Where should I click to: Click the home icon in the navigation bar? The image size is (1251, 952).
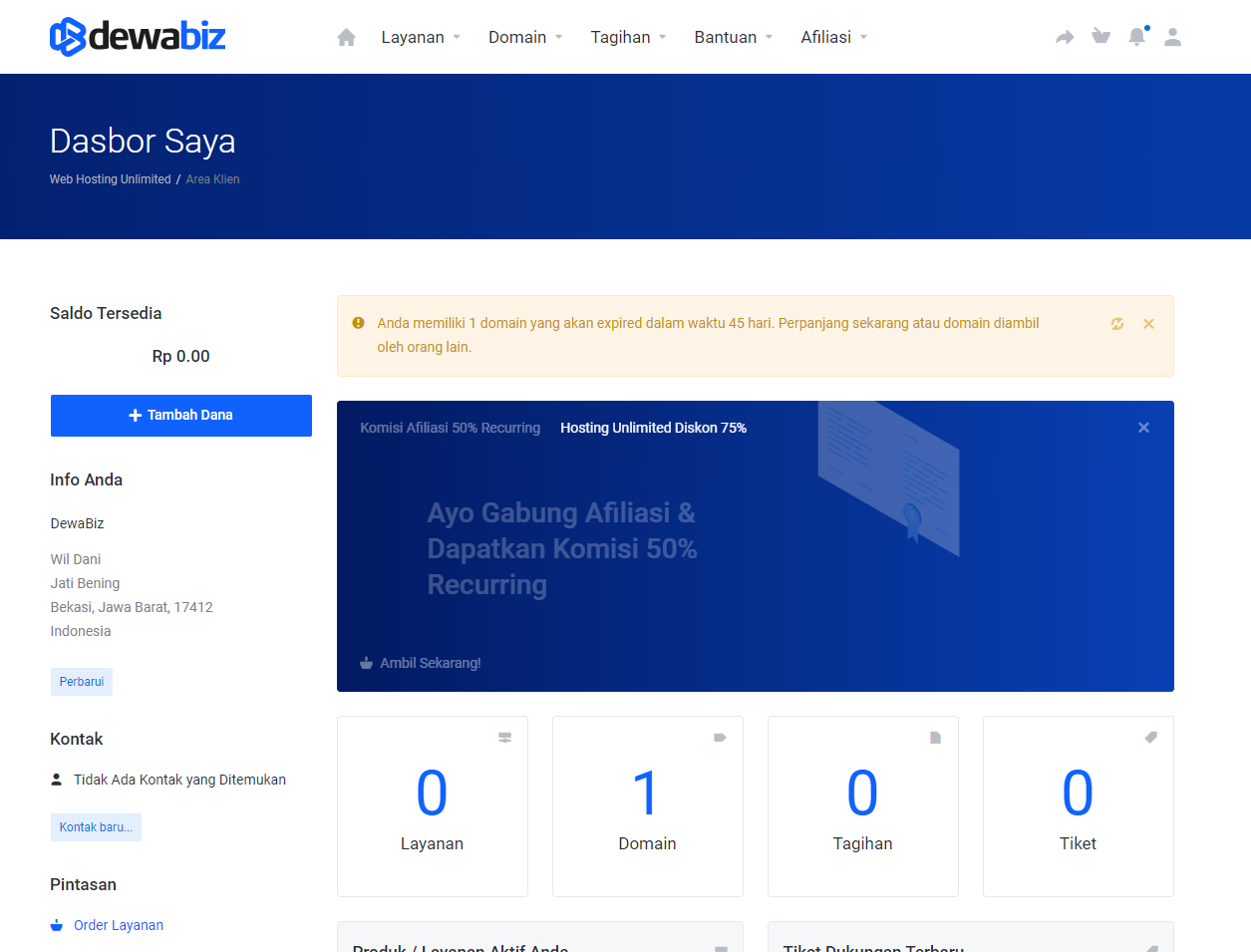(x=346, y=36)
